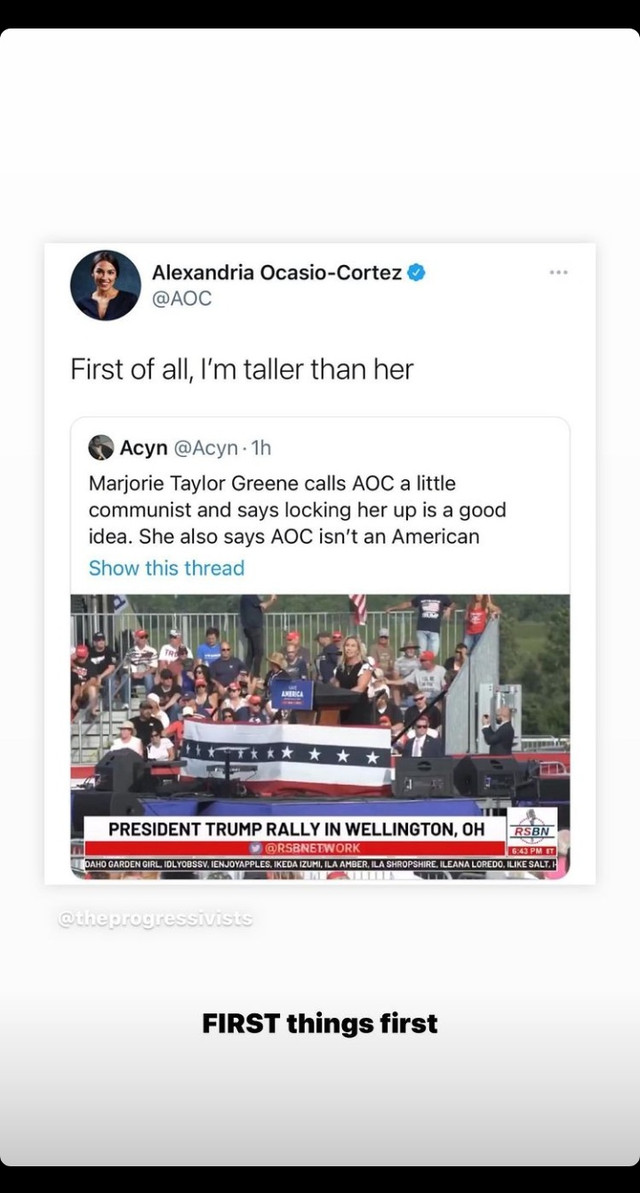Screen dimensions: 640x1193
Task: Click the quoted tweet text about Marjorie Taylor Greene
Action: point(298,510)
